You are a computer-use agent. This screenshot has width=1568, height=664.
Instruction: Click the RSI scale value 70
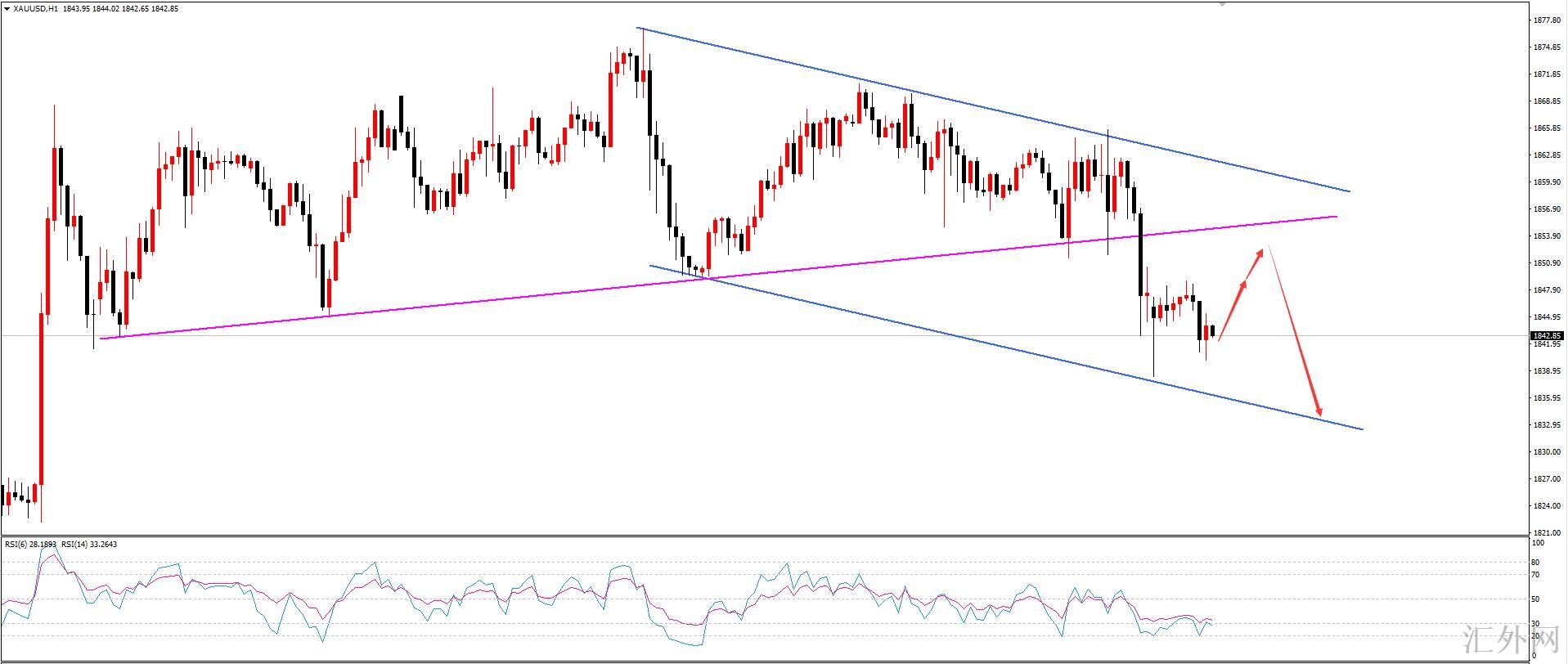point(1535,576)
